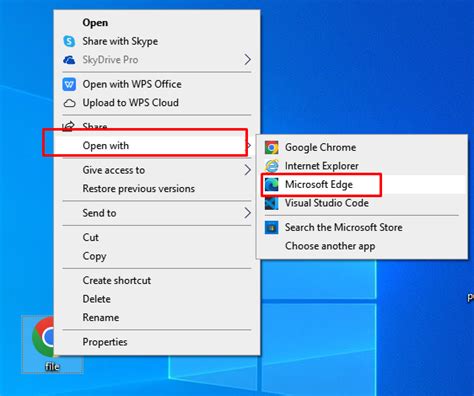Choose Rename from the context menu
The height and width of the screenshot is (396, 474).
[157, 317]
